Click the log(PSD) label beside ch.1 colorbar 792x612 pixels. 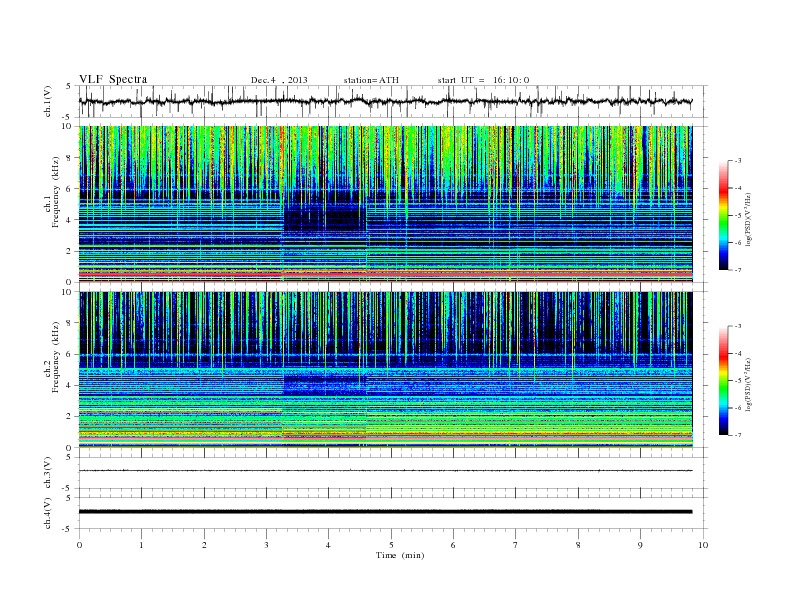(x=749, y=219)
